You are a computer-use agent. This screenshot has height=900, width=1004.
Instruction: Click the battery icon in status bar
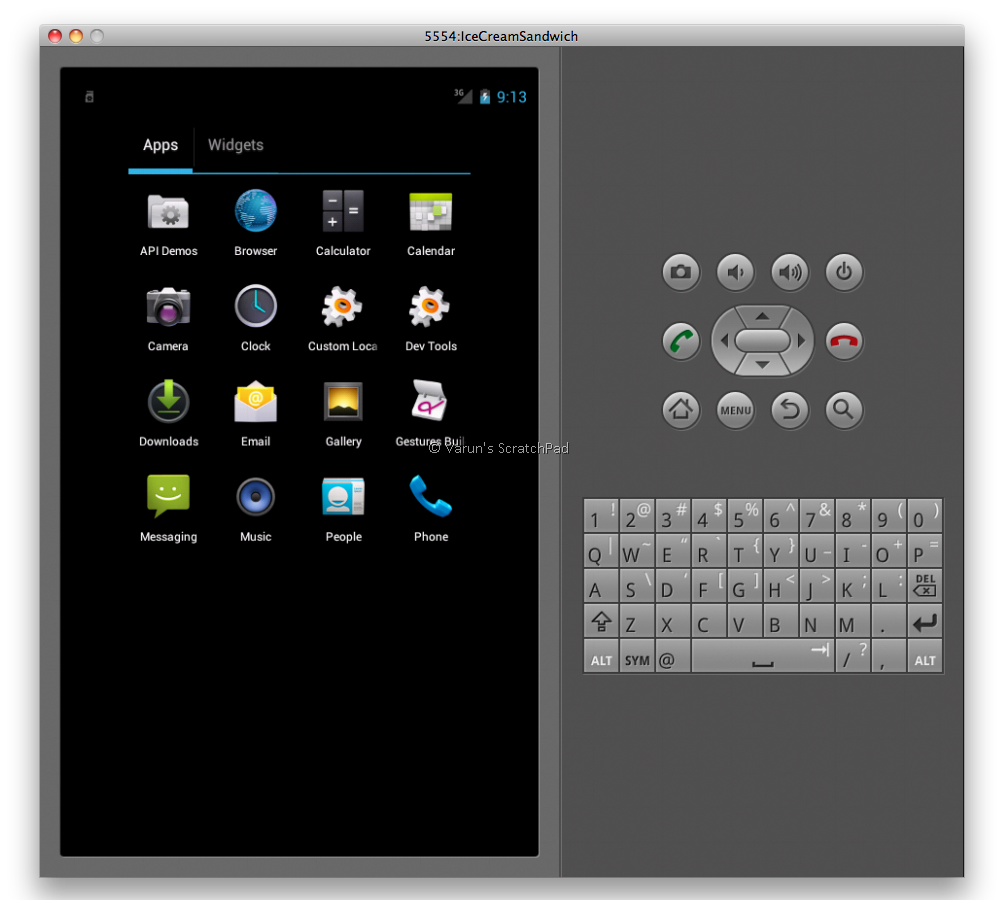tap(485, 97)
